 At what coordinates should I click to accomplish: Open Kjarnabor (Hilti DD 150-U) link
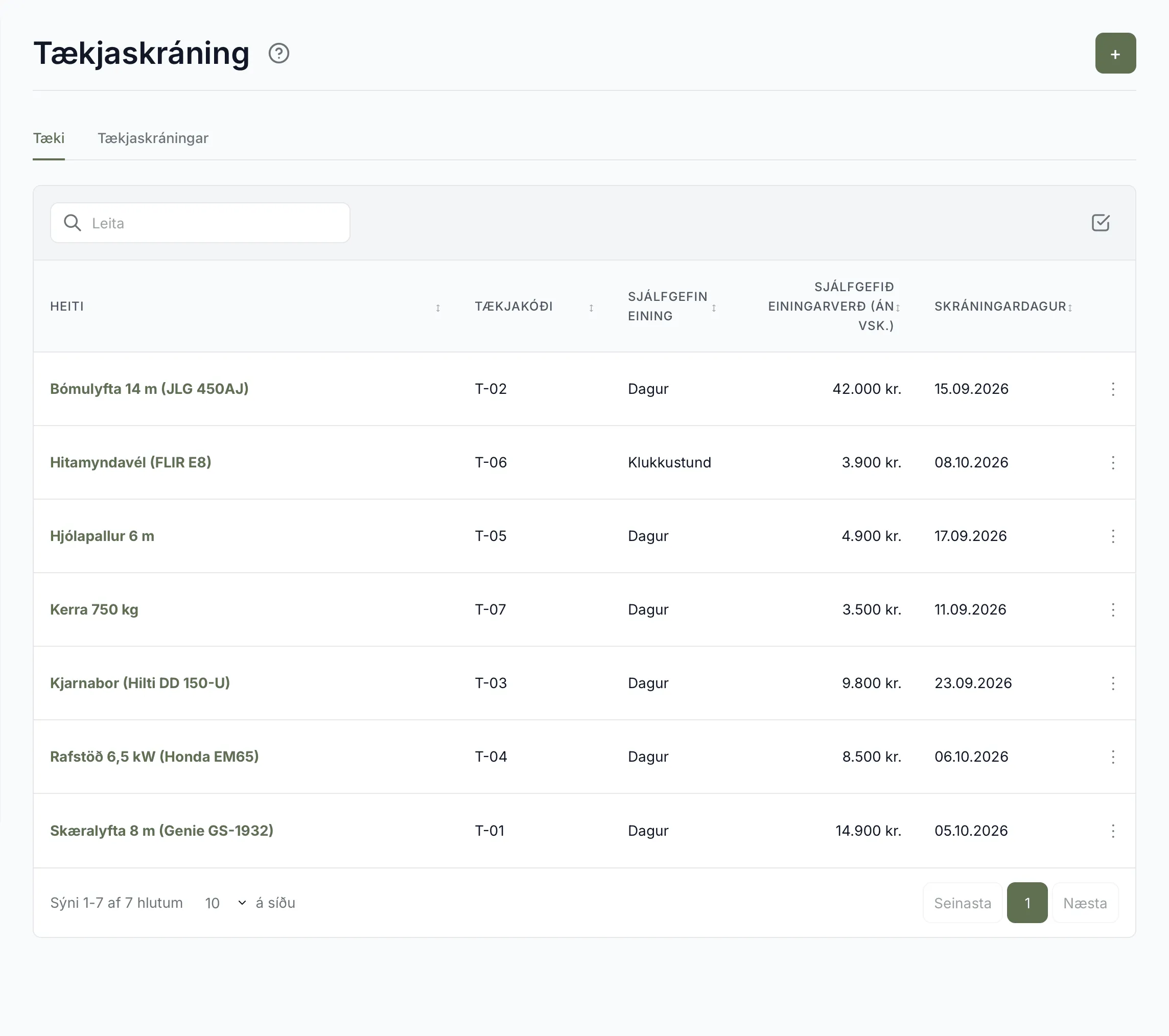click(139, 683)
